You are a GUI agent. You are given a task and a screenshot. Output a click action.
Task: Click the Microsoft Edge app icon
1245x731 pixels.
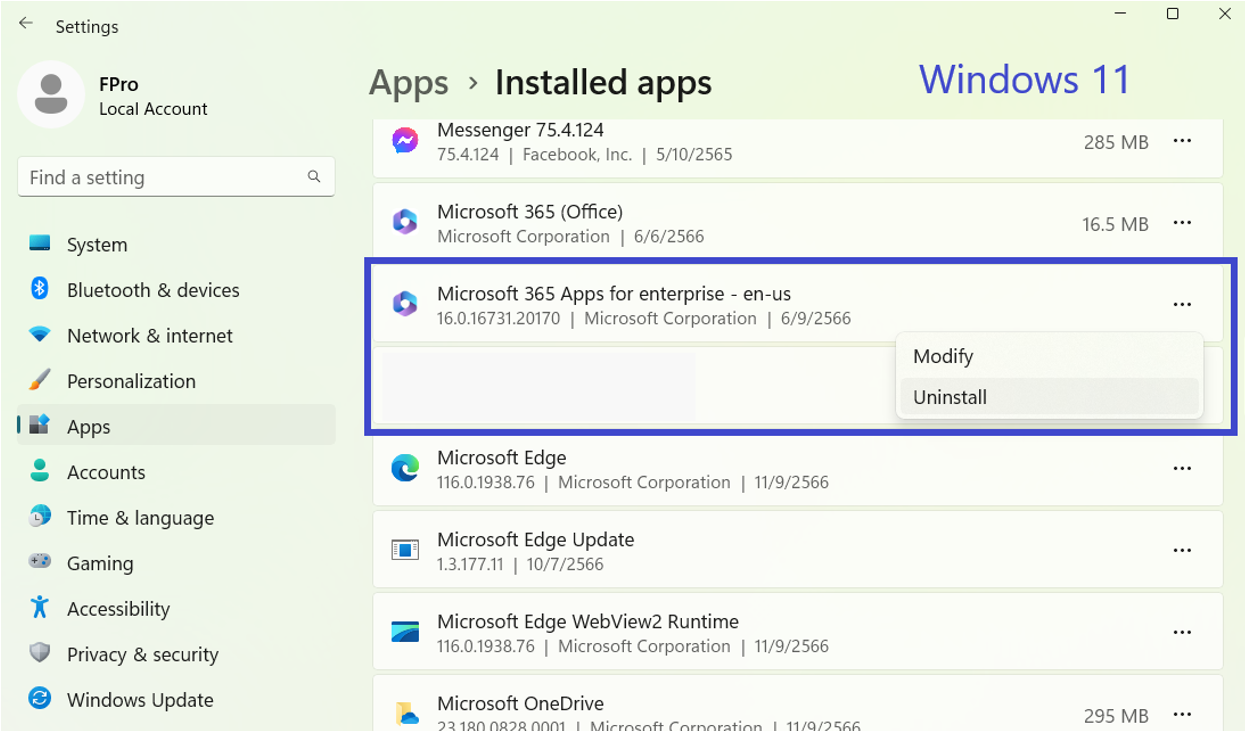tap(405, 468)
